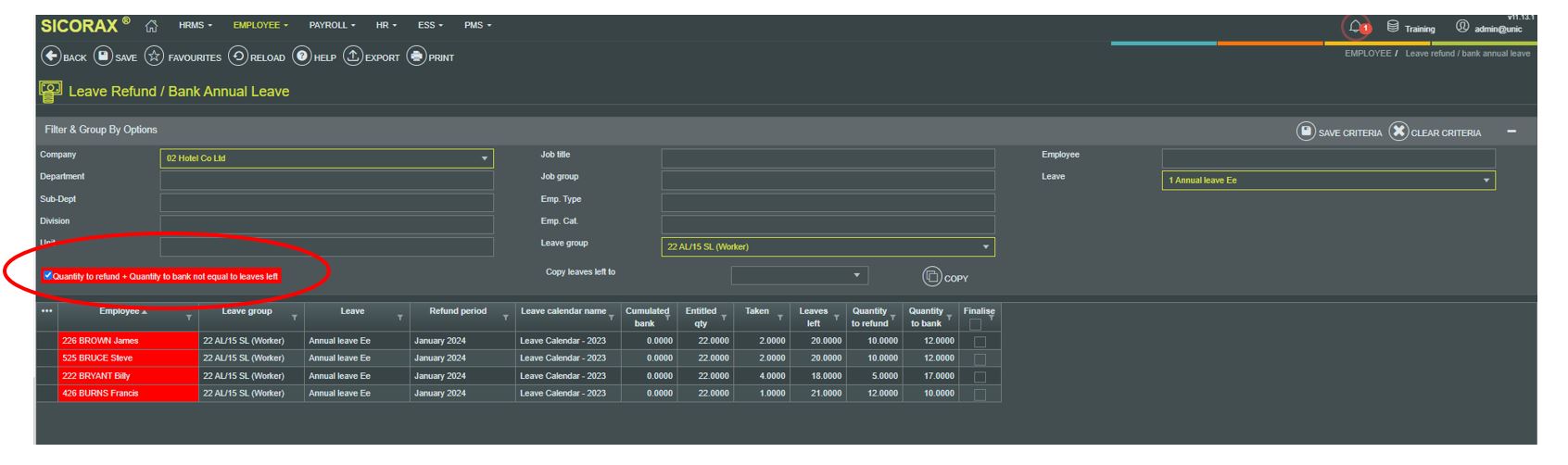Open admin@unic user account icon
The image size is (1568, 465).
(x=1462, y=27)
